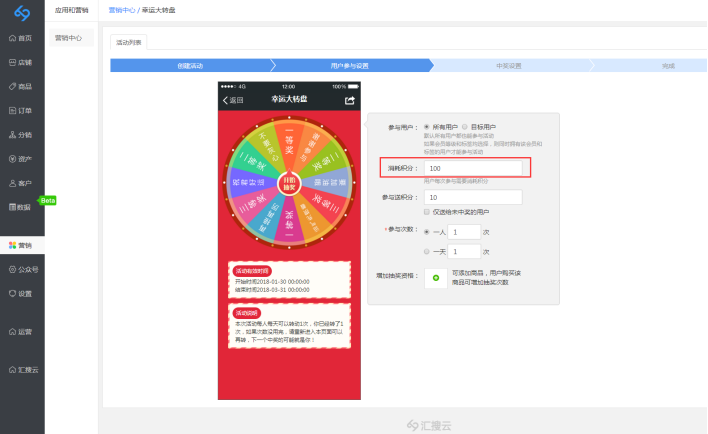The image size is (708, 434).
Task: Open 客户 customers section
Action: click(21, 183)
